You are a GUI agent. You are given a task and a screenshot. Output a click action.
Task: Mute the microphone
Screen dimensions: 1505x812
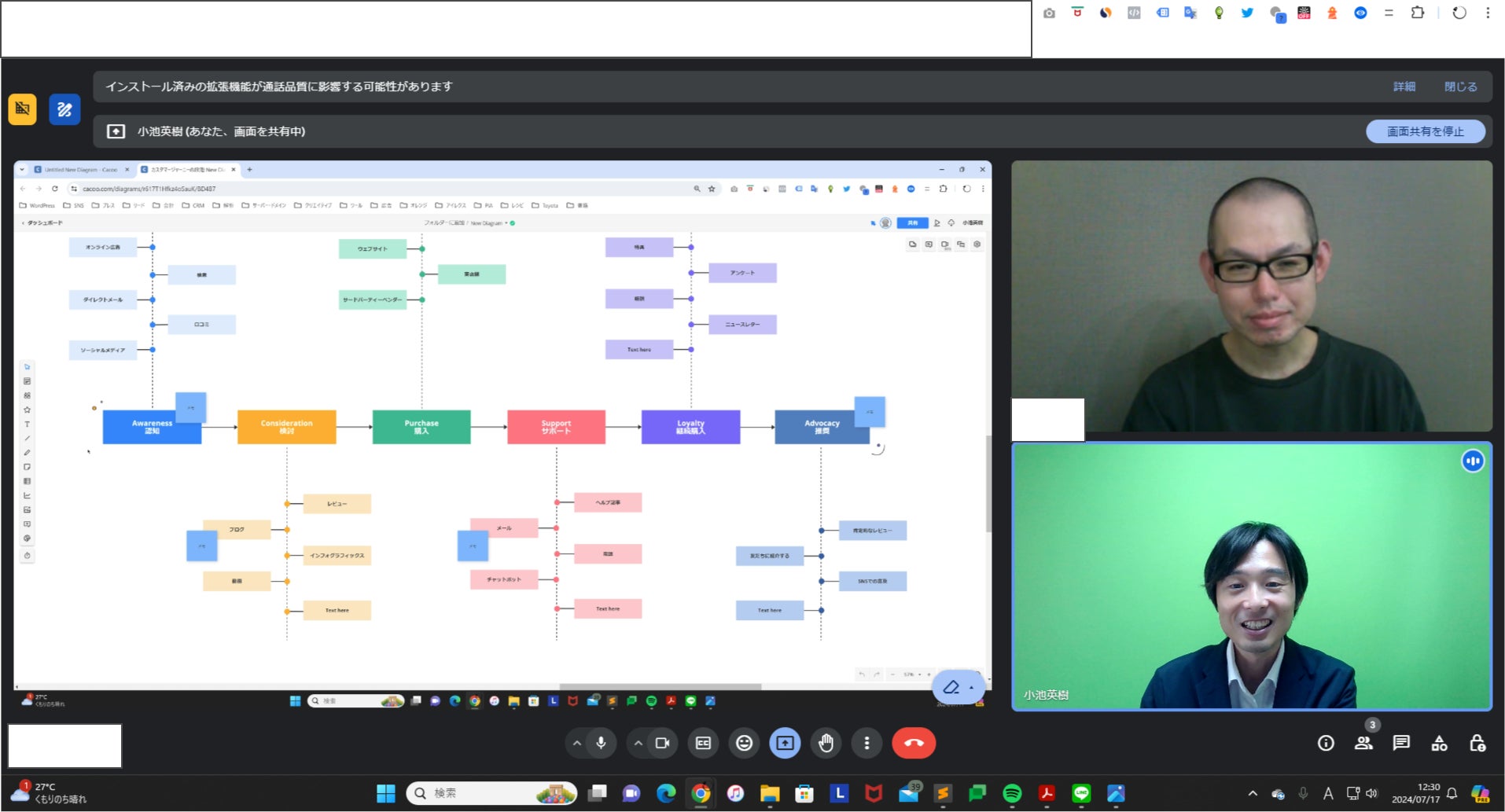click(601, 743)
